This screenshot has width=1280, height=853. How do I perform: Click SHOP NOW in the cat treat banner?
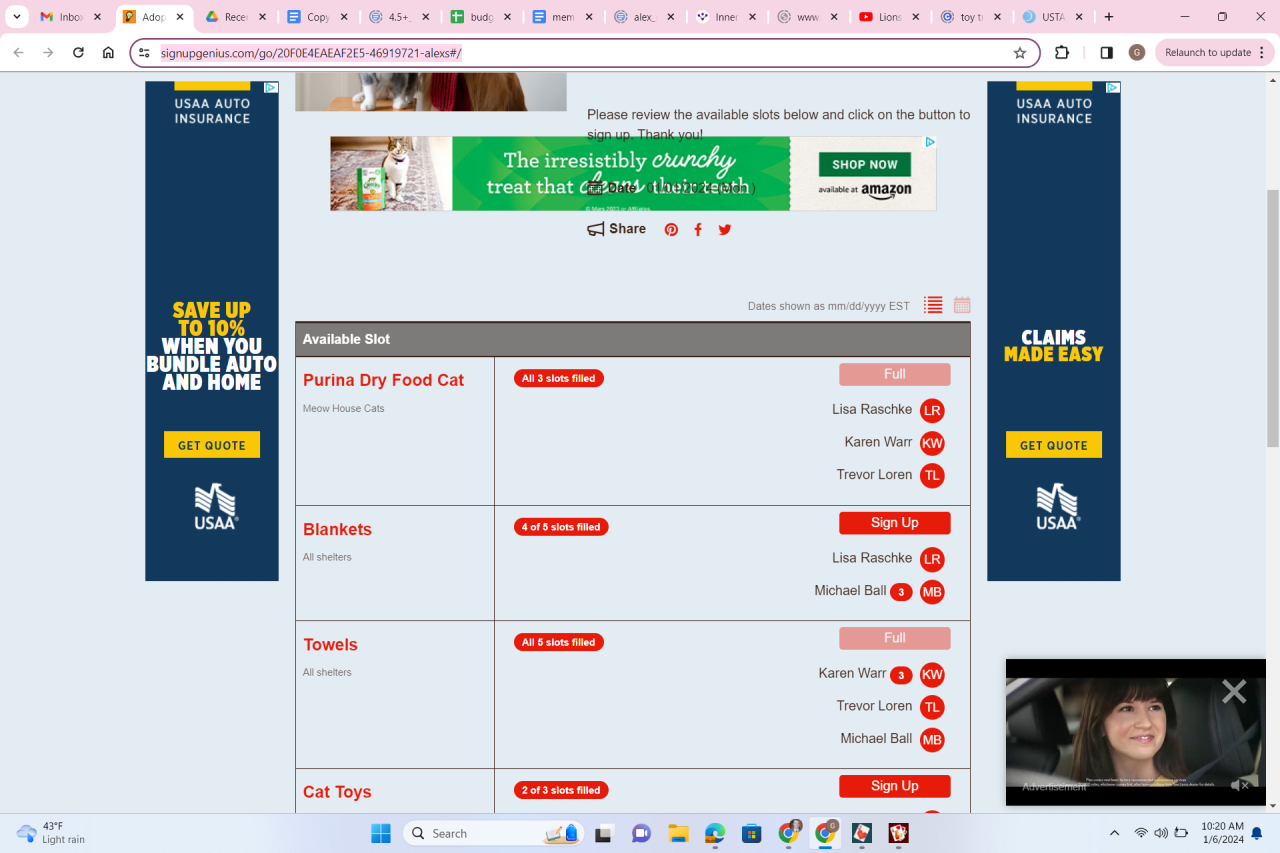(865, 164)
